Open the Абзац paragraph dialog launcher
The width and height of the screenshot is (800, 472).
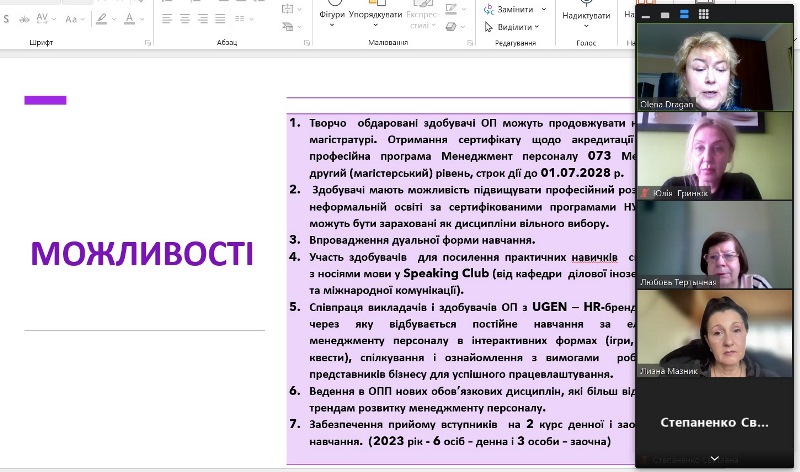click(308, 43)
